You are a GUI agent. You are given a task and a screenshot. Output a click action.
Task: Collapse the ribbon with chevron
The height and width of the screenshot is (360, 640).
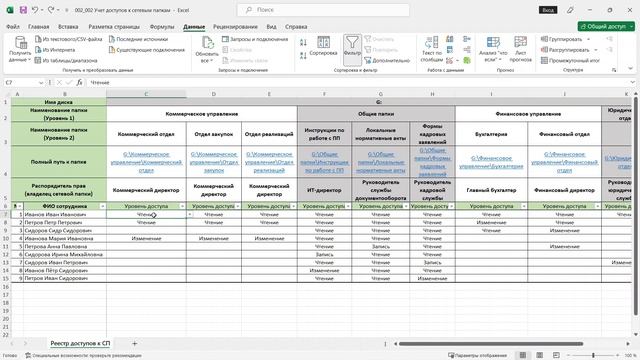tap(630, 69)
